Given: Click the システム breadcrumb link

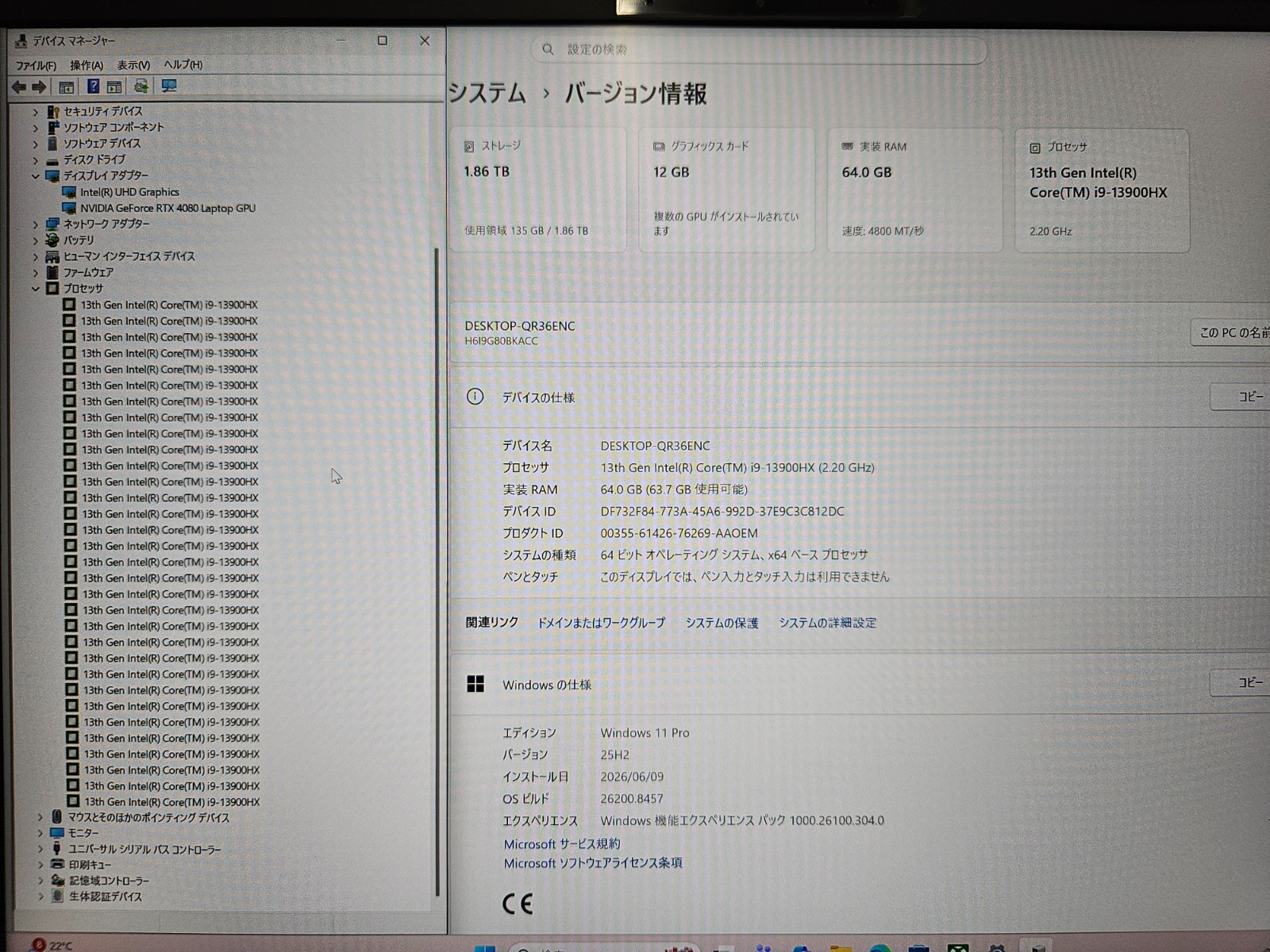Looking at the screenshot, I should click(x=487, y=94).
